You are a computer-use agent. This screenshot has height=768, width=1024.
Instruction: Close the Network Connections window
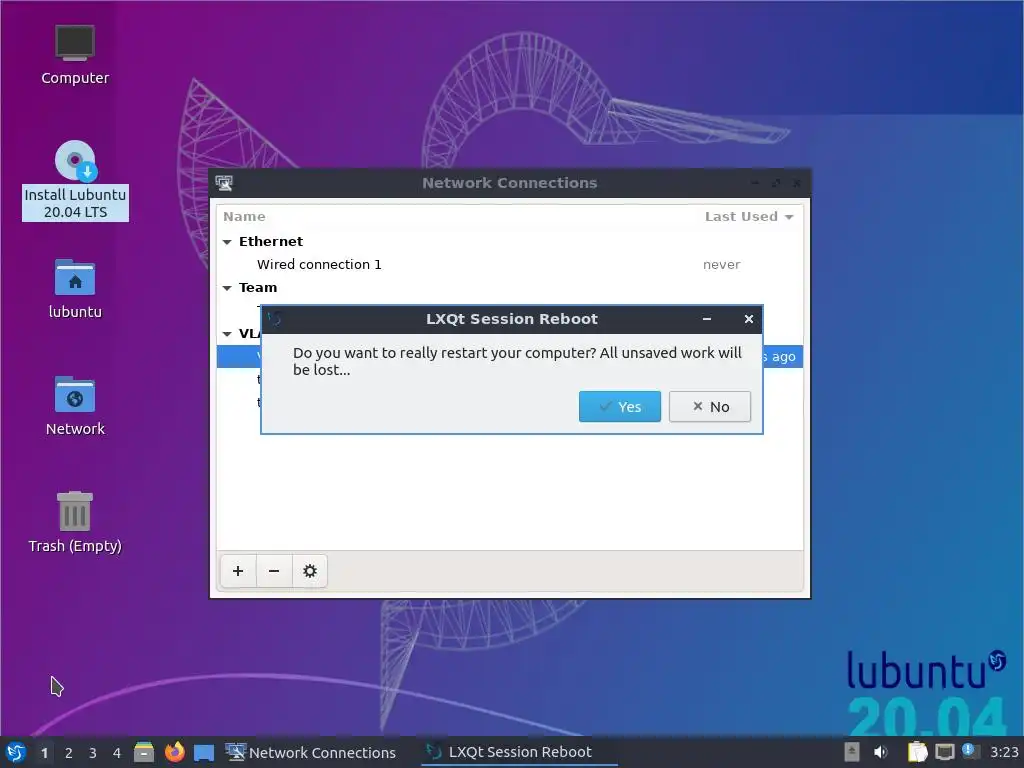797,184
